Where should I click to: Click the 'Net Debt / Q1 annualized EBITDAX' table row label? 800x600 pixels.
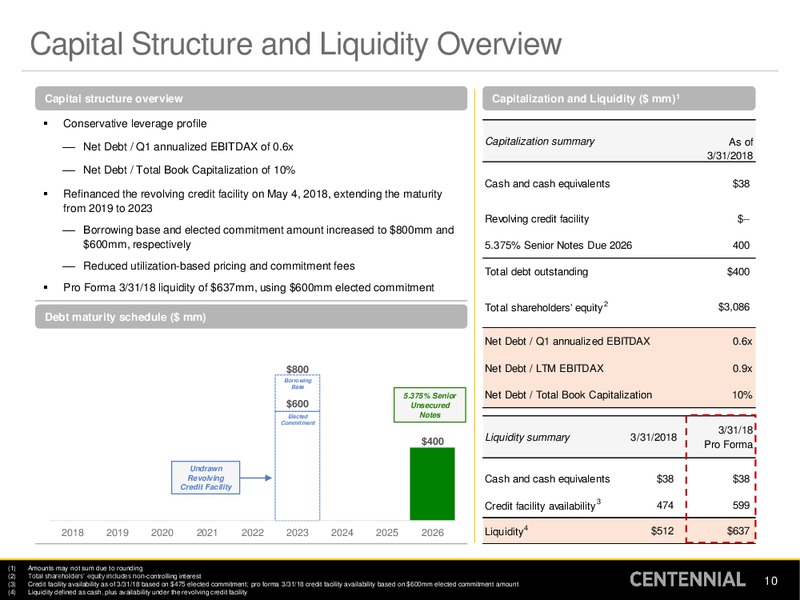coord(567,341)
